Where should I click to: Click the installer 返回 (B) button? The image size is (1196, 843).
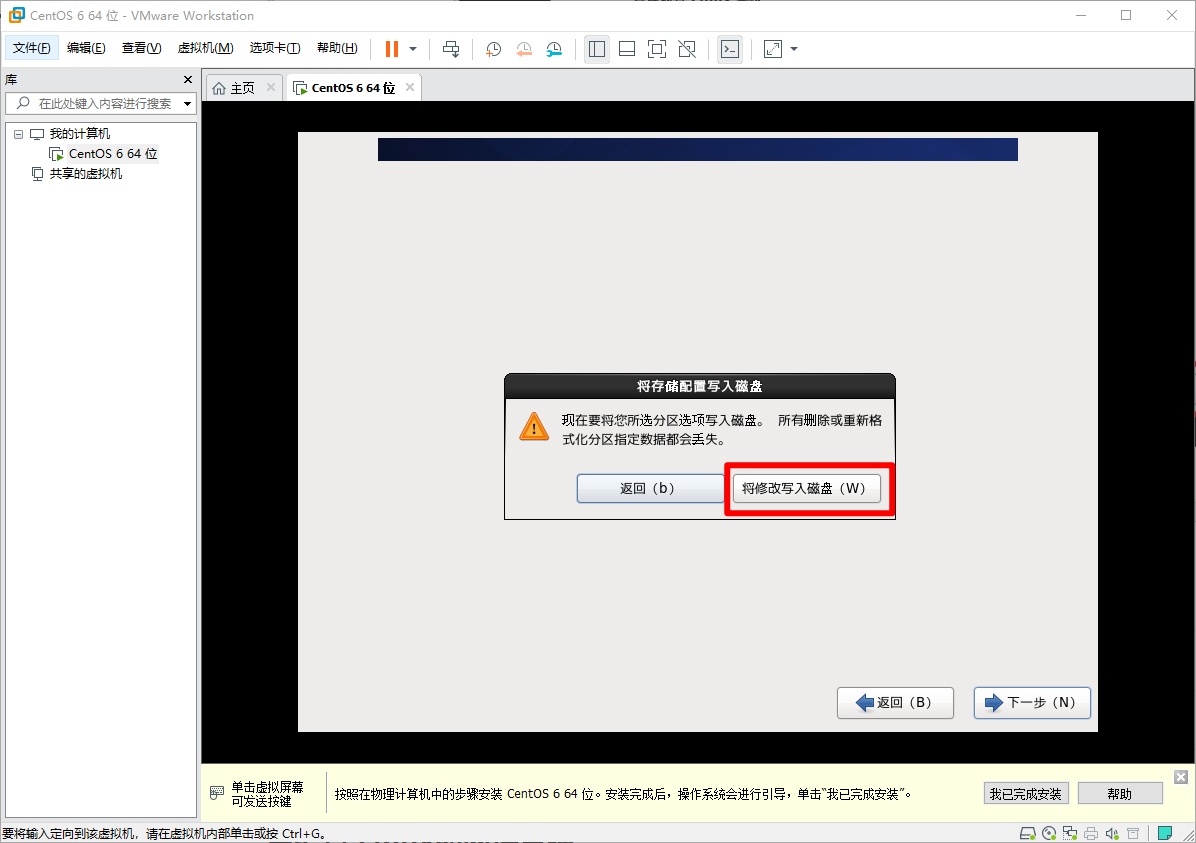[895, 703]
